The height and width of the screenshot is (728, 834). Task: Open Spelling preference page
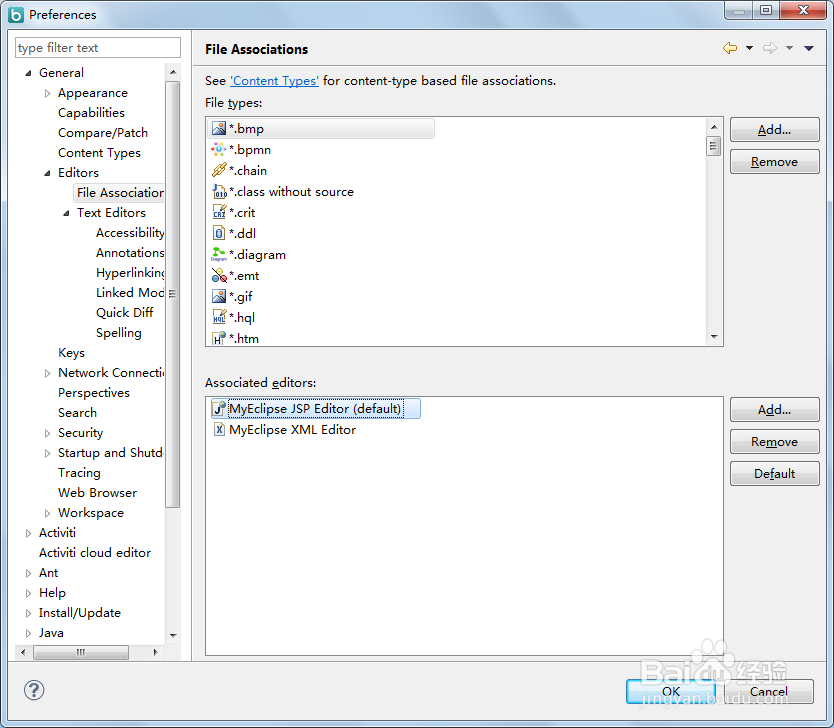pyautogui.click(x=119, y=333)
